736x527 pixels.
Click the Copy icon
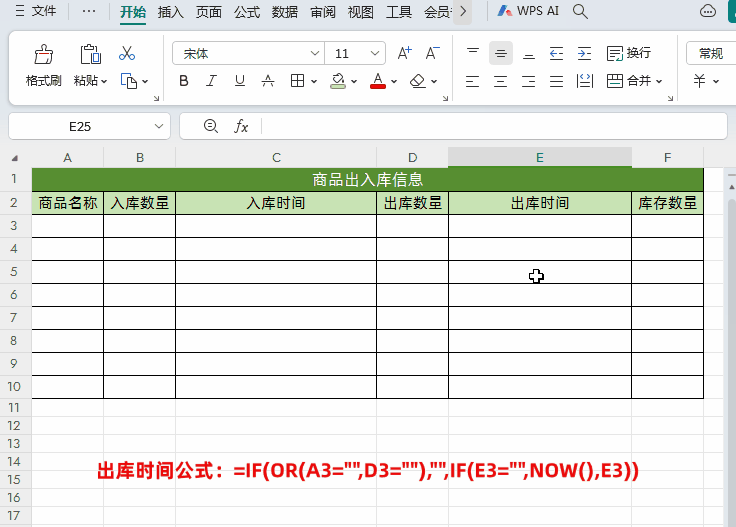pos(129,81)
